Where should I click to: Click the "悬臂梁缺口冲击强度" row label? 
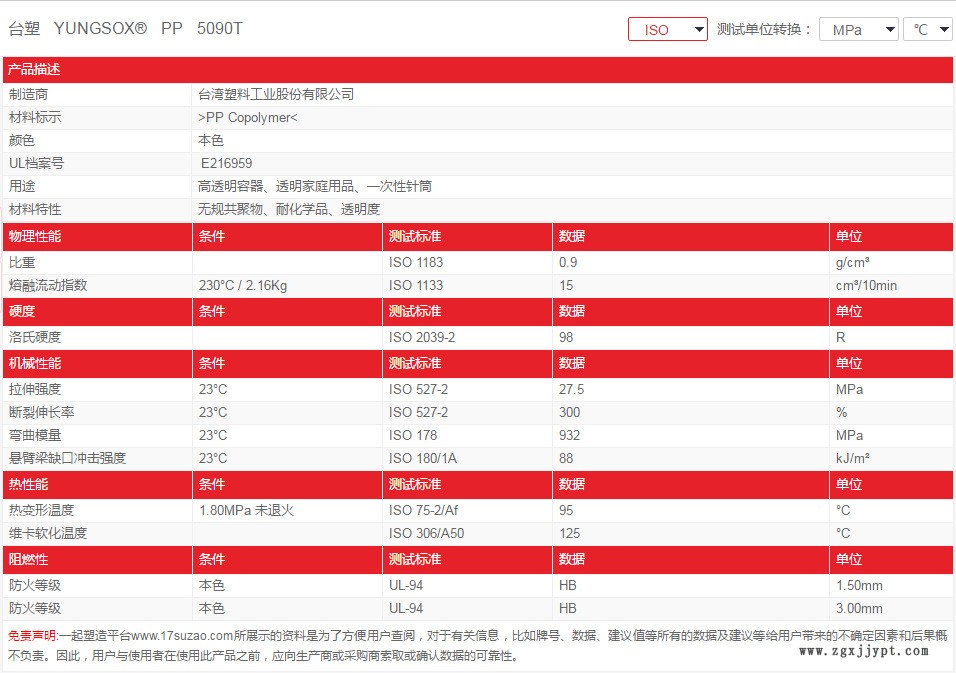67,458
